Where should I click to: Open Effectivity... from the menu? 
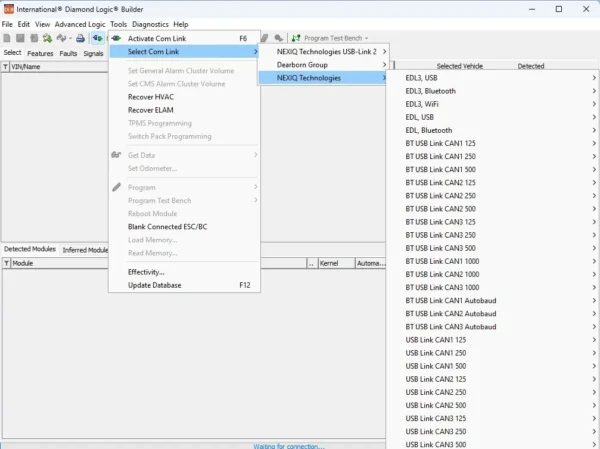(x=184, y=272)
